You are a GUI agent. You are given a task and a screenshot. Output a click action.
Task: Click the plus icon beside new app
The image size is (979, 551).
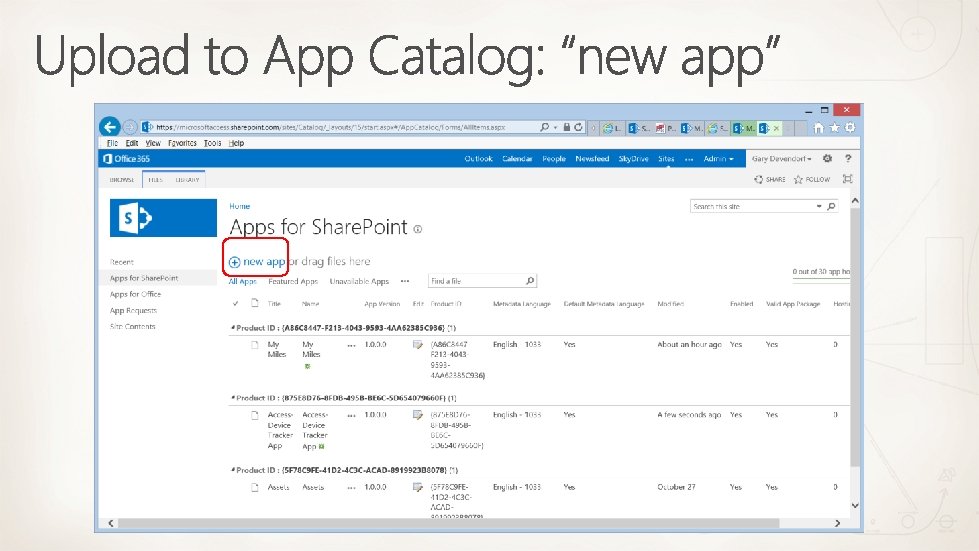point(234,262)
